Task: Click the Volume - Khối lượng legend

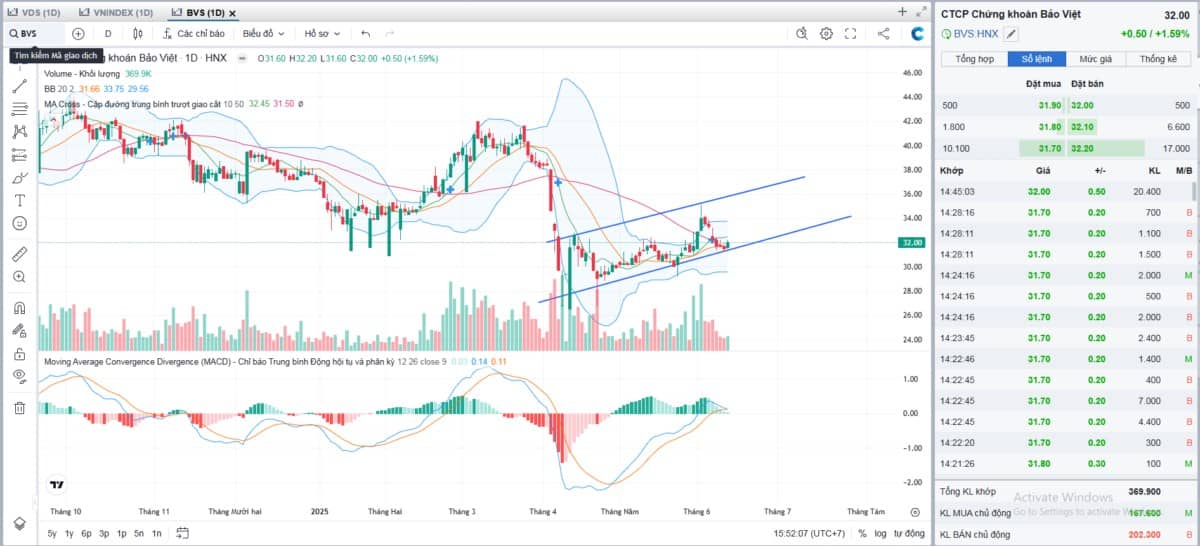Action: tap(97, 73)
